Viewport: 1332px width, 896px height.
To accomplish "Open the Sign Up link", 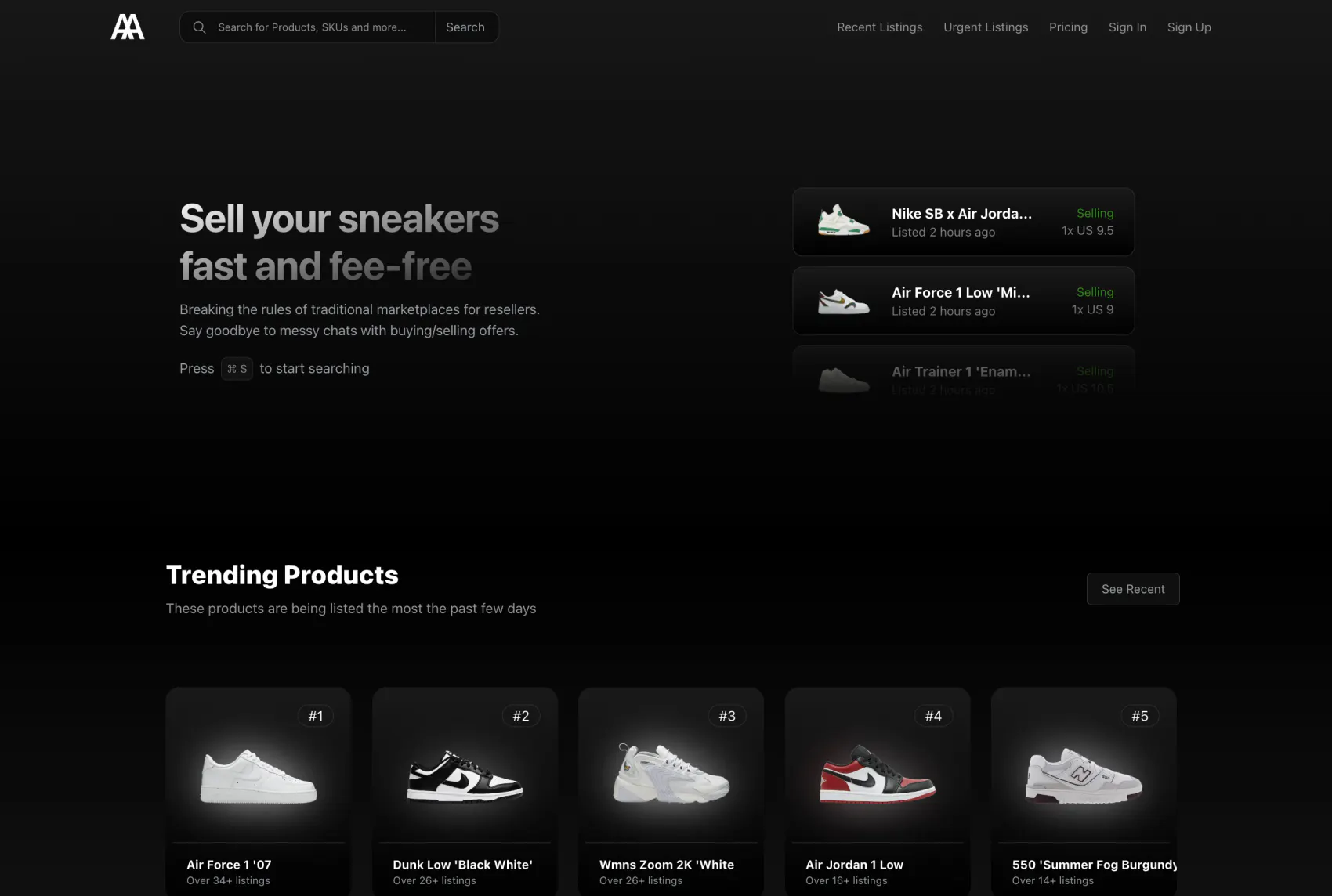I will click(x=1189, y=27).
